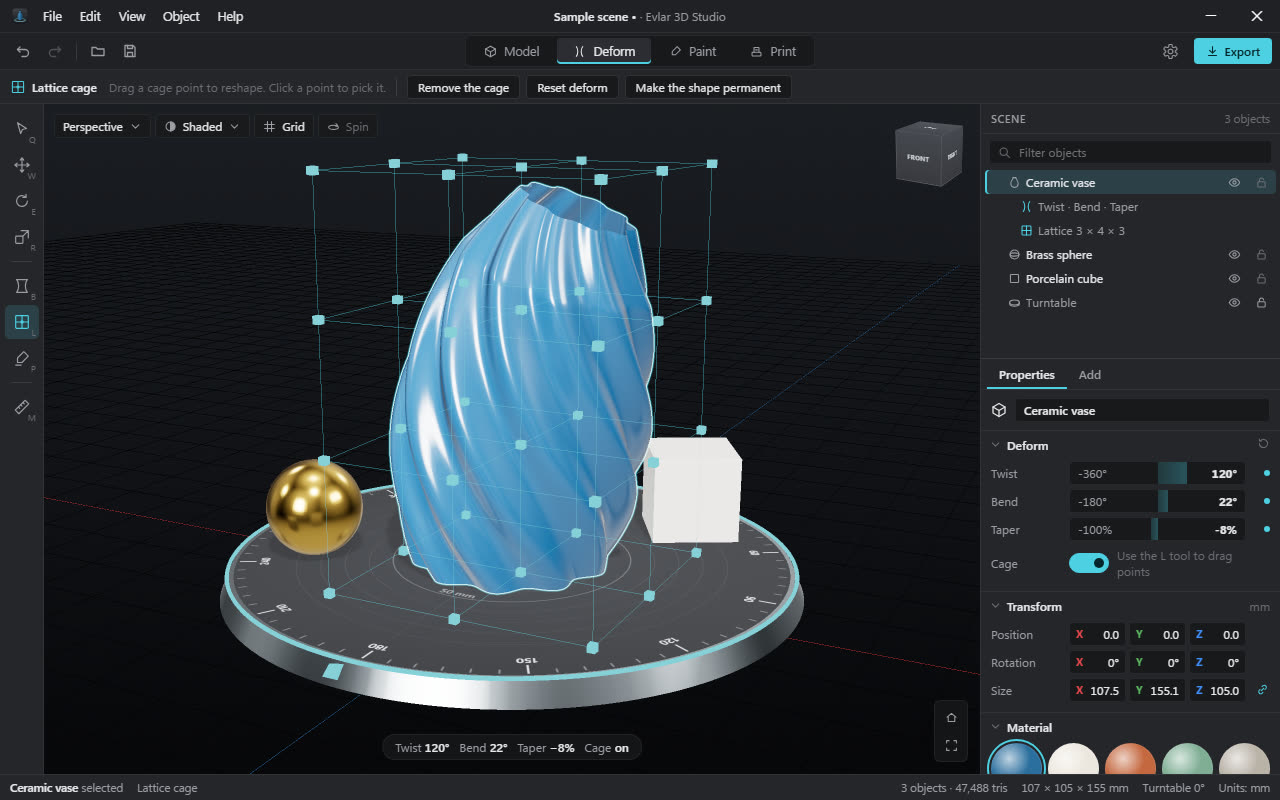Toggle visibility of the Porcelain cube
The width and height of the screenshot is (1280, 800).
click(x=1234, y=279)
